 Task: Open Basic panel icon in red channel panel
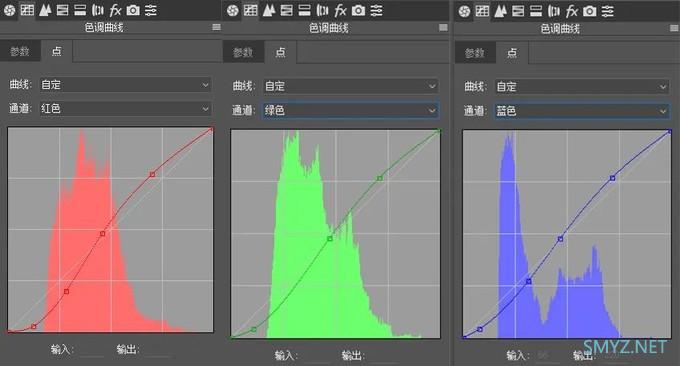9,10
